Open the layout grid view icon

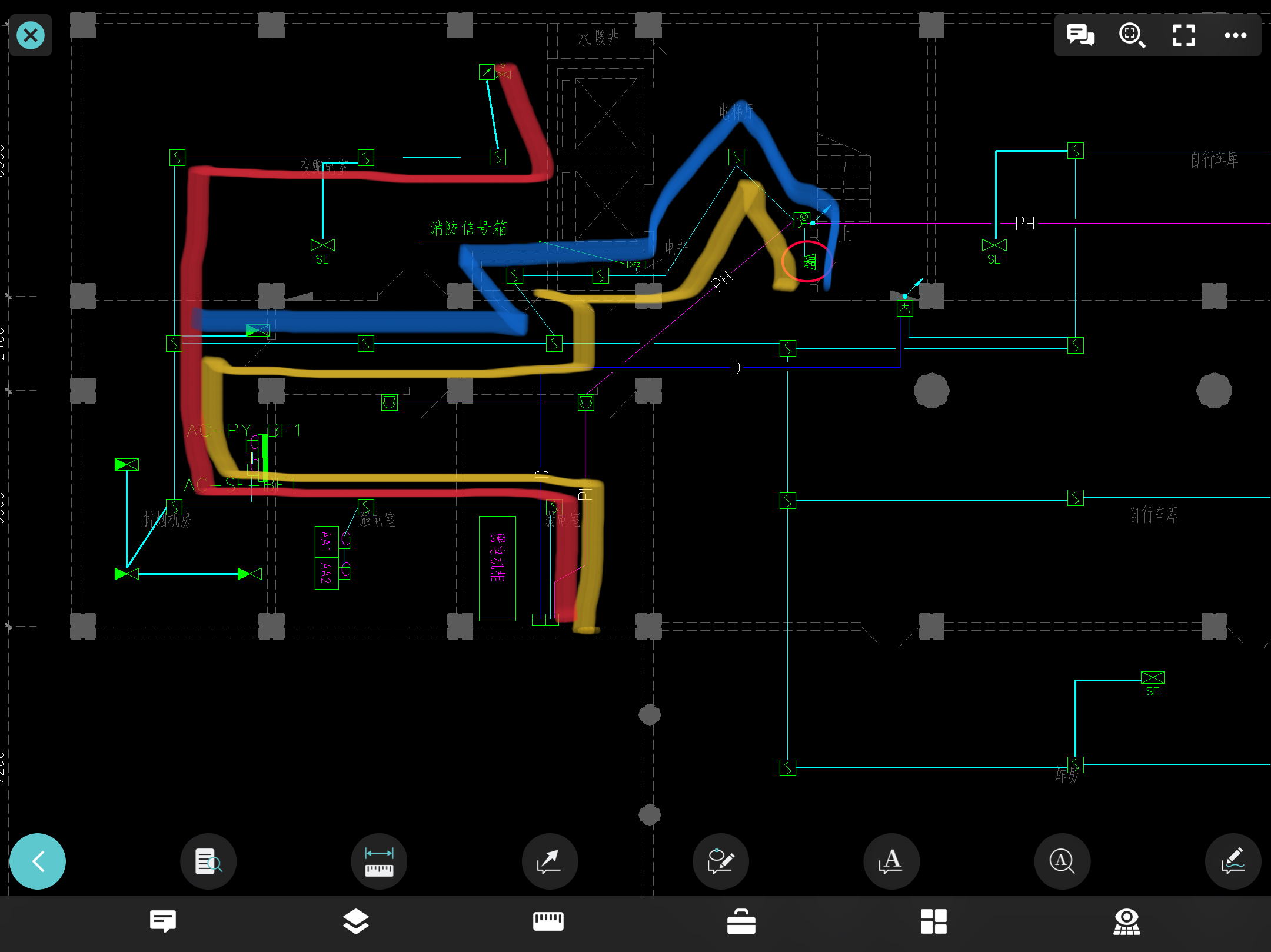pyautogui.click(x=934, y=921)
